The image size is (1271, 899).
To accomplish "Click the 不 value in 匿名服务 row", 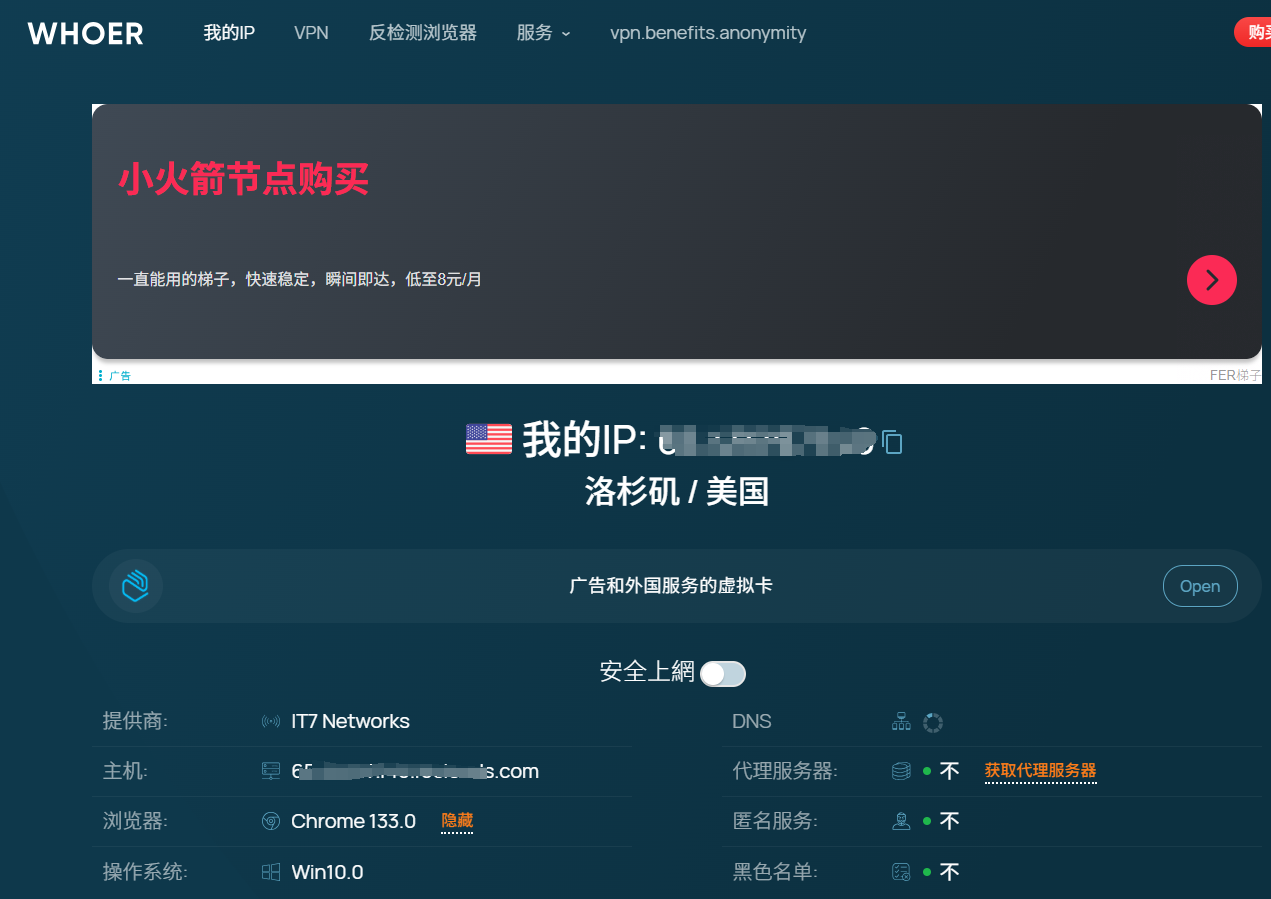I will [x=949, y=821].
